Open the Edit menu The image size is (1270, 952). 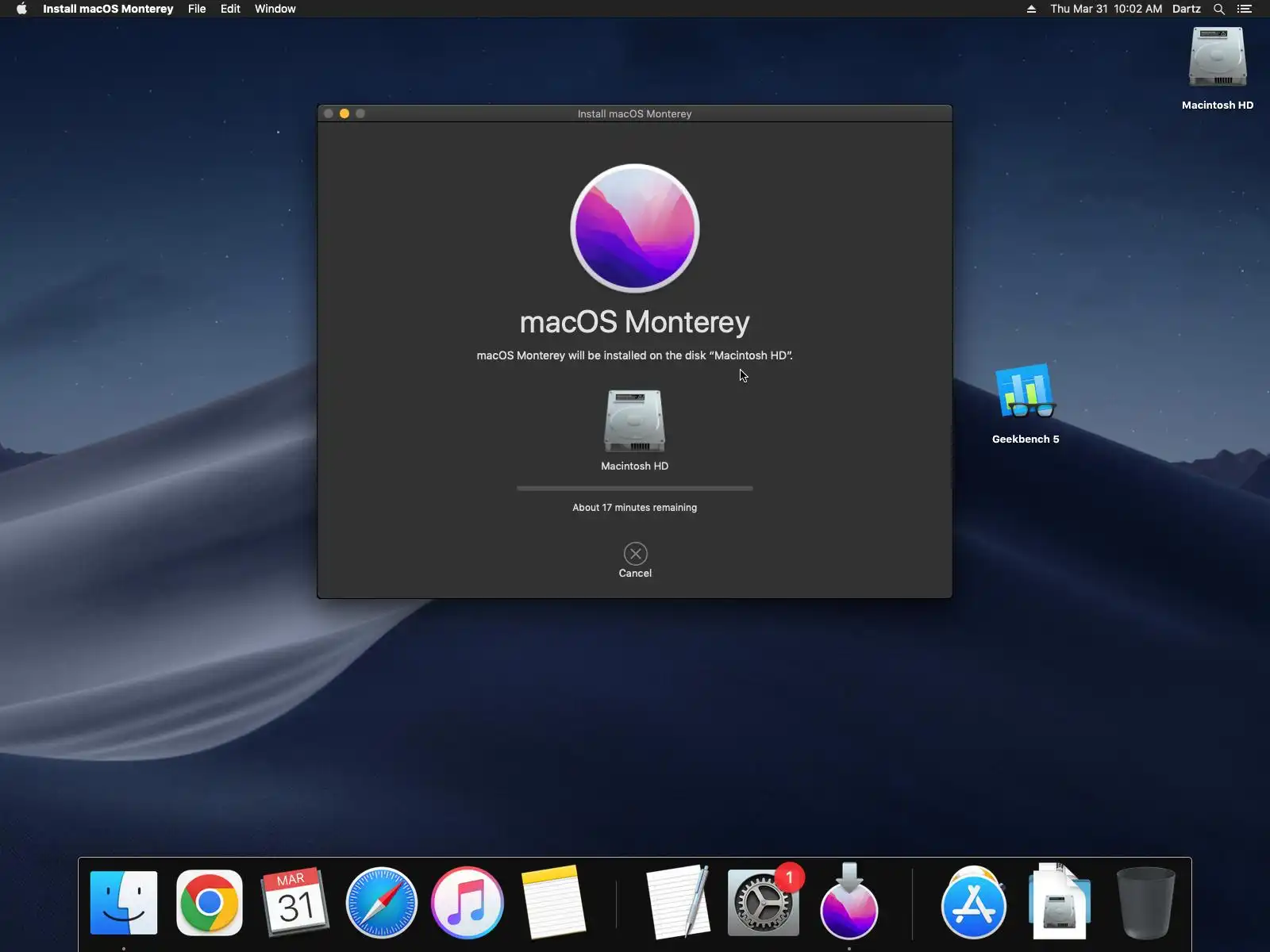[x=230, y=9]
